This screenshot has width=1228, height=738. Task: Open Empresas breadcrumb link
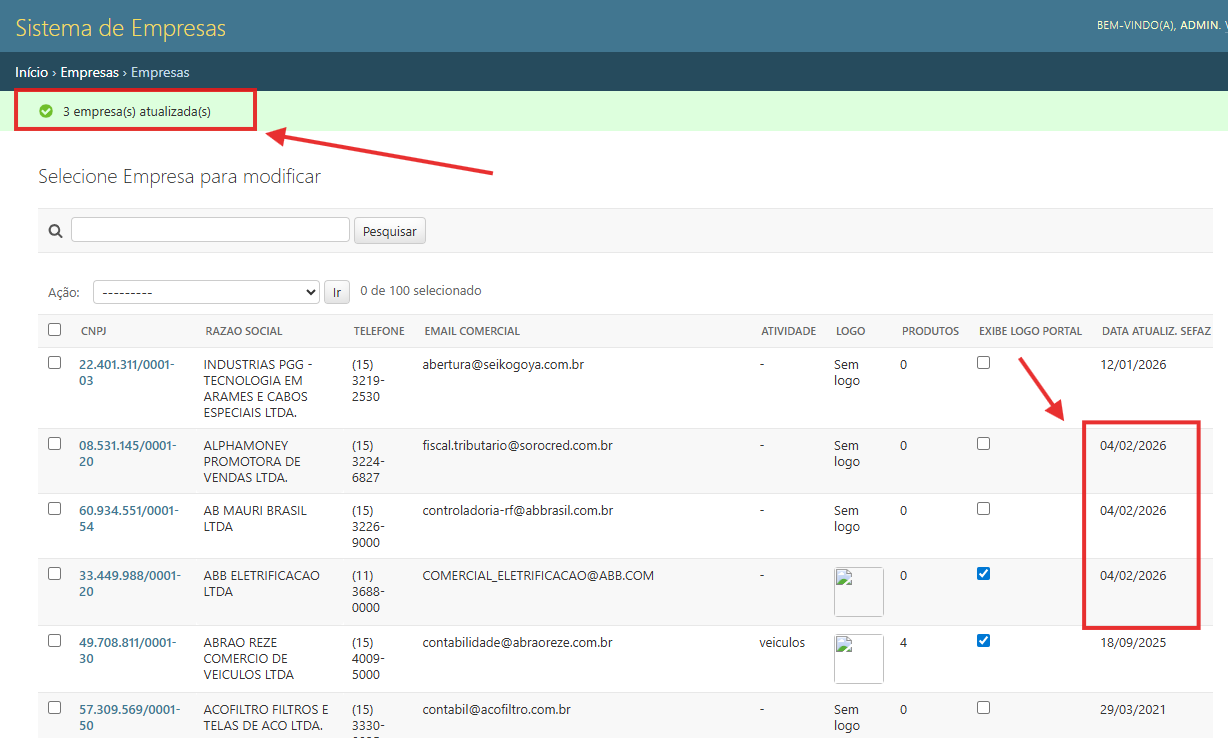[89, 72]
